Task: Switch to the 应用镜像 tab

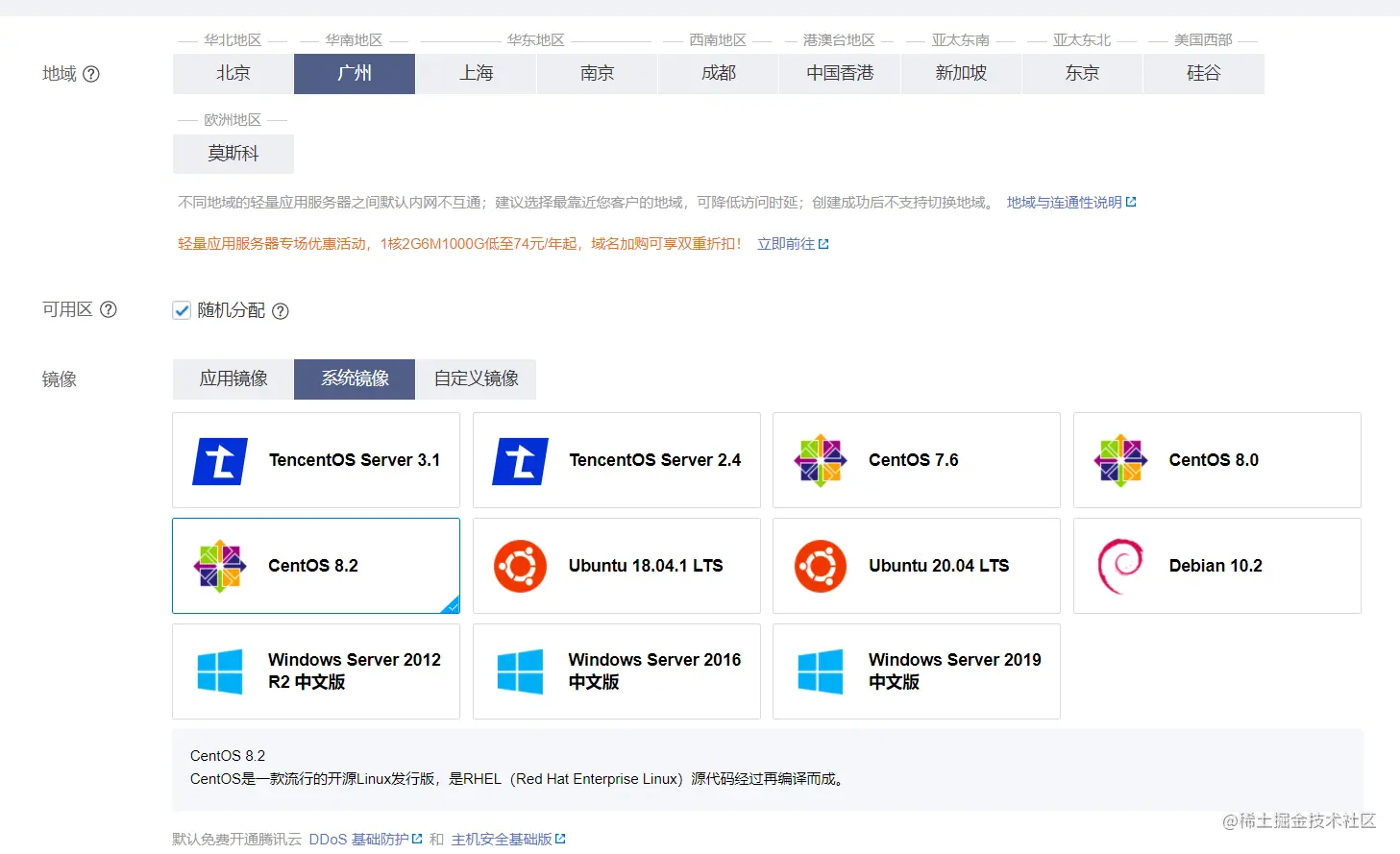Action: click(x=233, y=378)
